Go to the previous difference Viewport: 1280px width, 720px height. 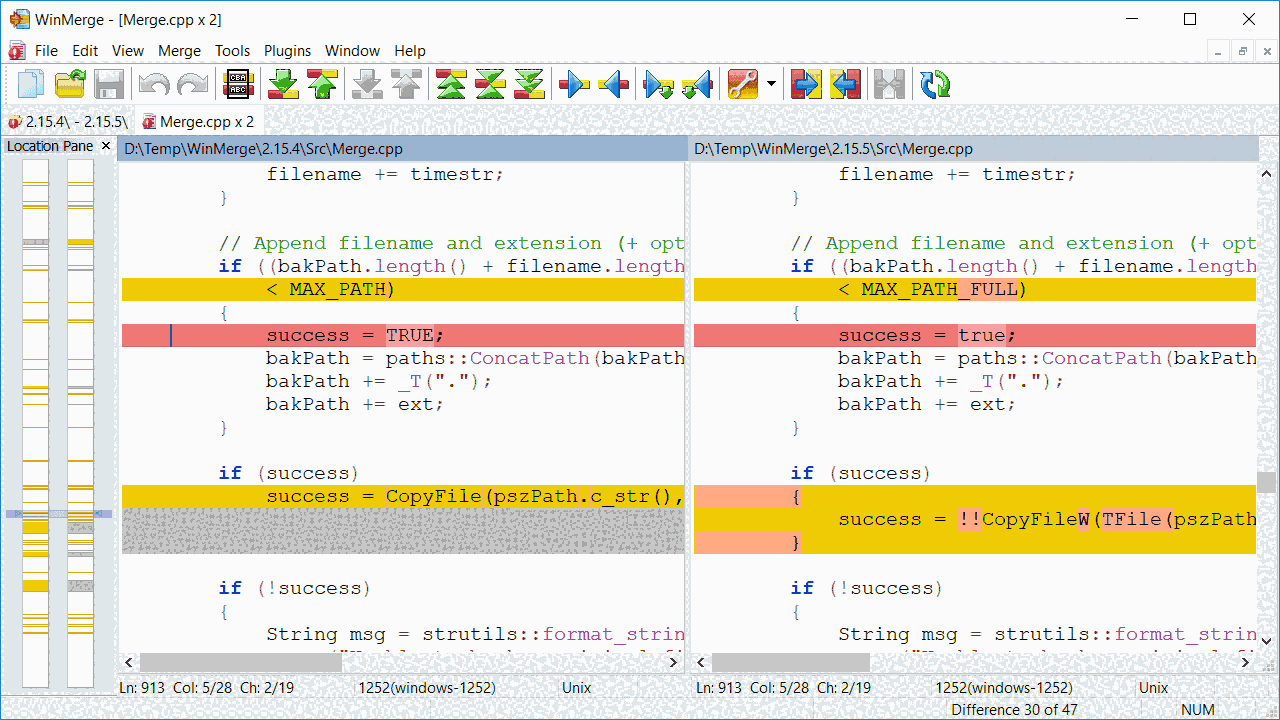(323, 84)
